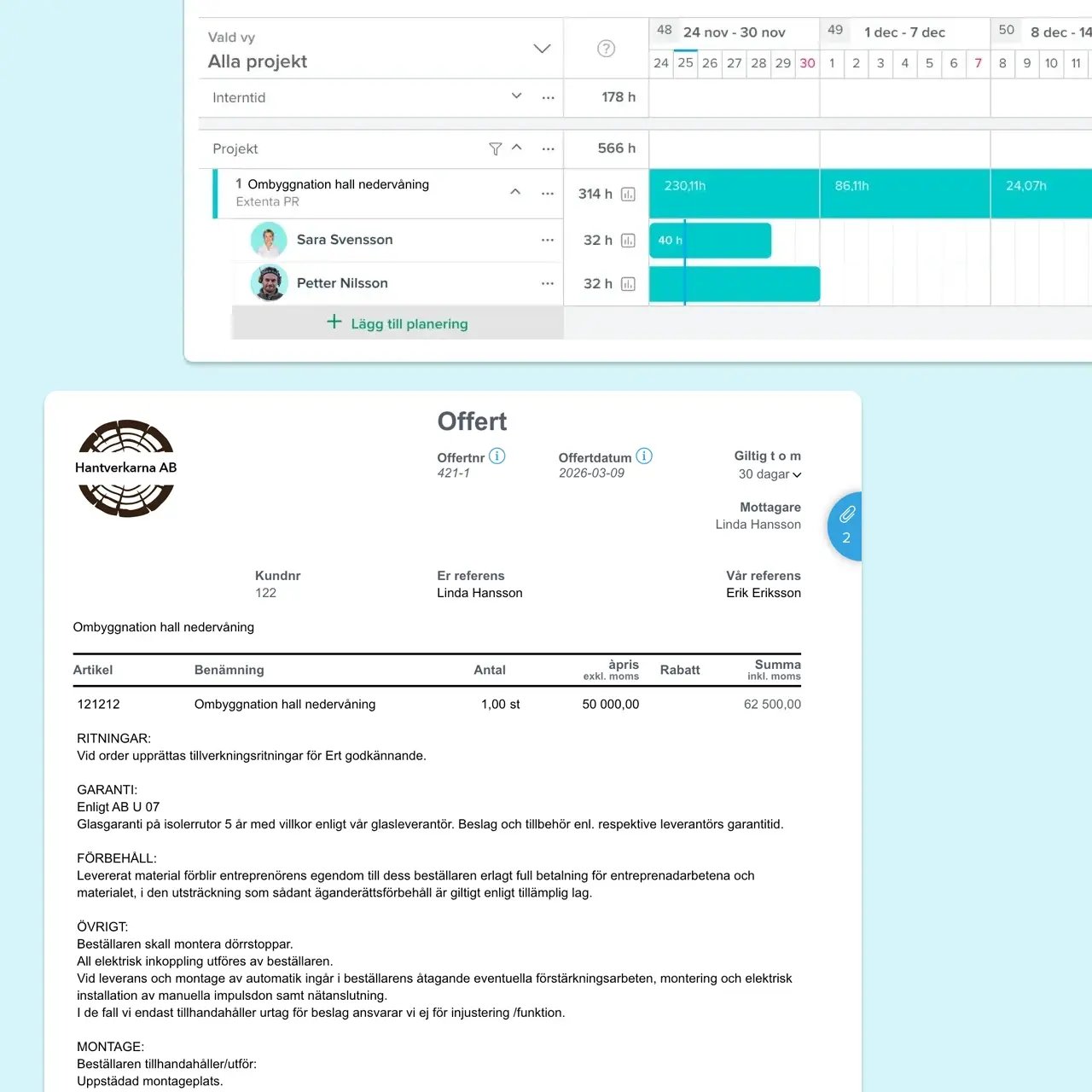Click Sara Svensson's profile avatar
This screenshot has width=1092, height=1092.
point(269,240)
